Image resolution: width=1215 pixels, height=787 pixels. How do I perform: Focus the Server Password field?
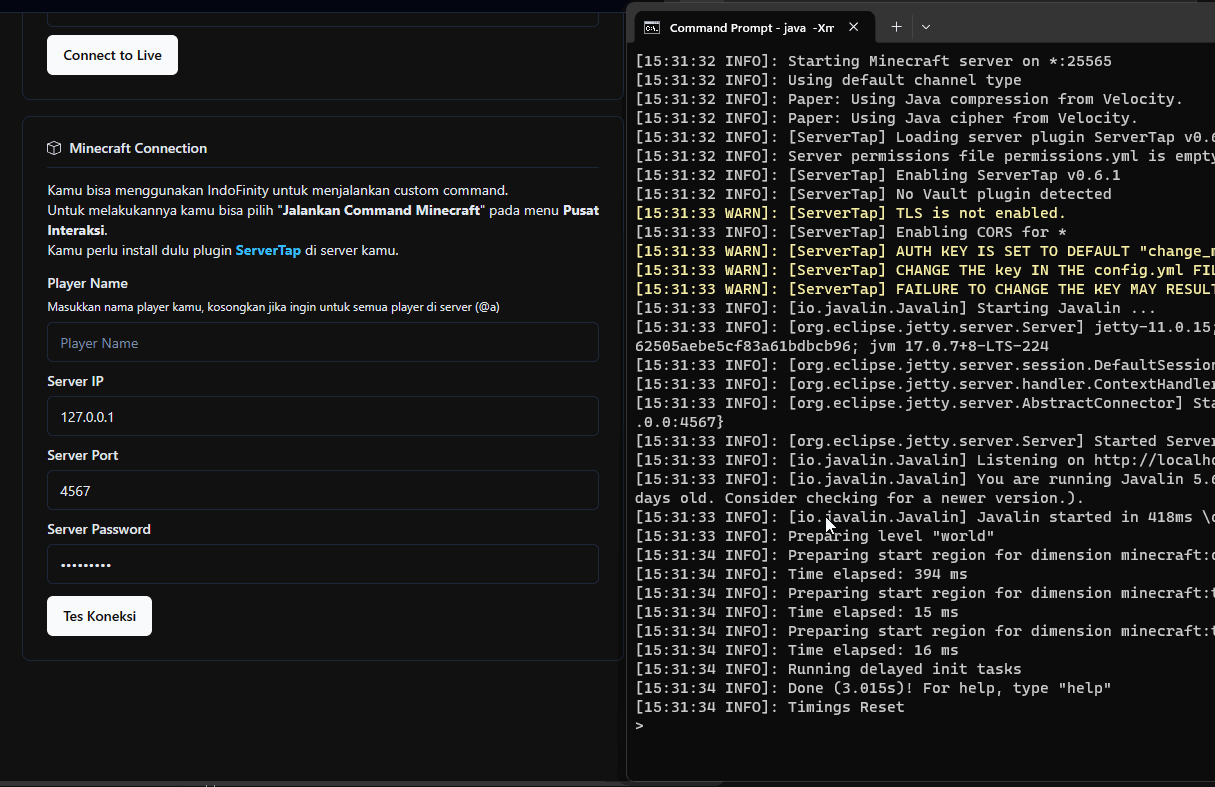tap(322, 564)
